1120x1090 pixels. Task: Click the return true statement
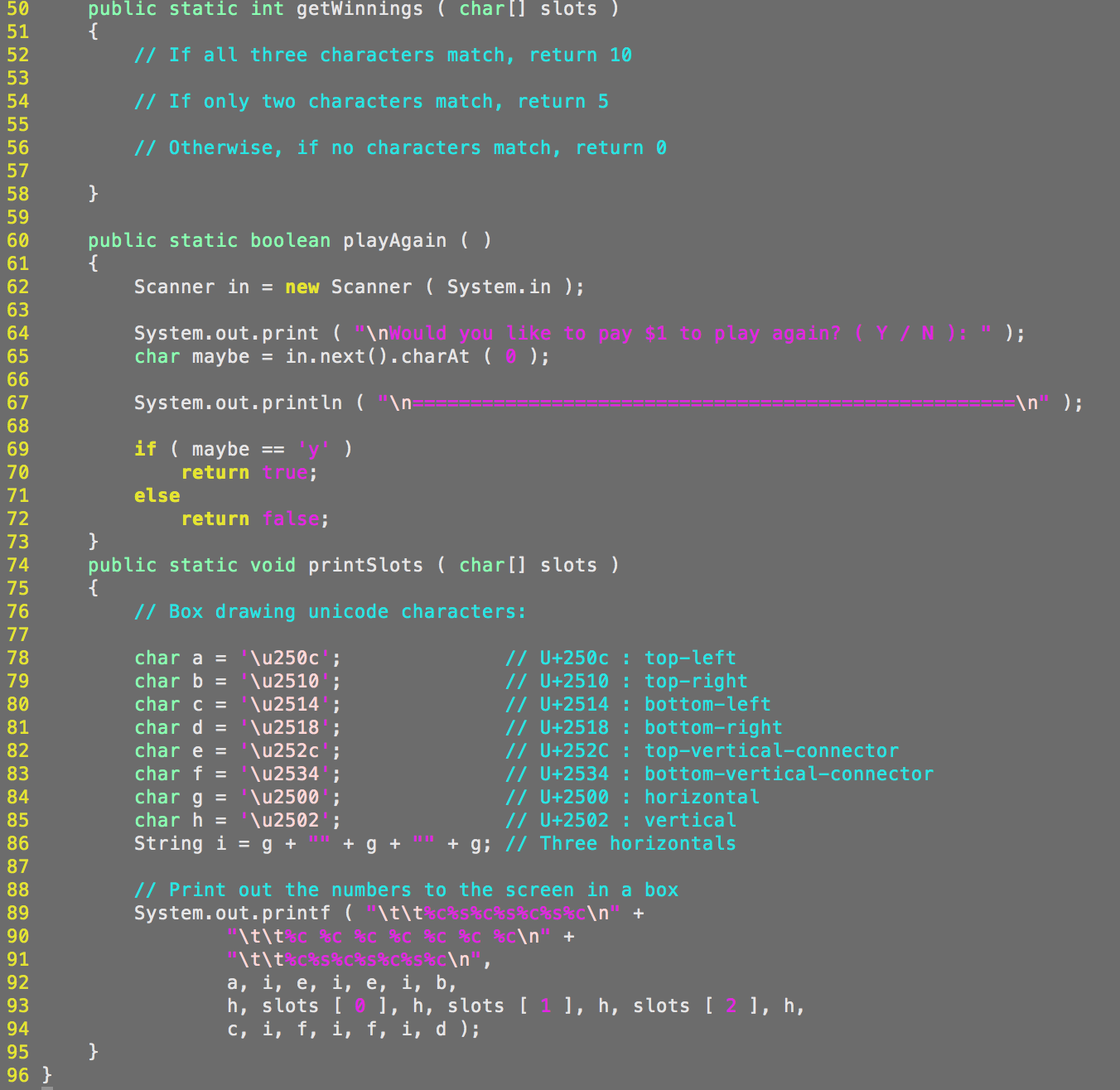click(x=249, y=472)
